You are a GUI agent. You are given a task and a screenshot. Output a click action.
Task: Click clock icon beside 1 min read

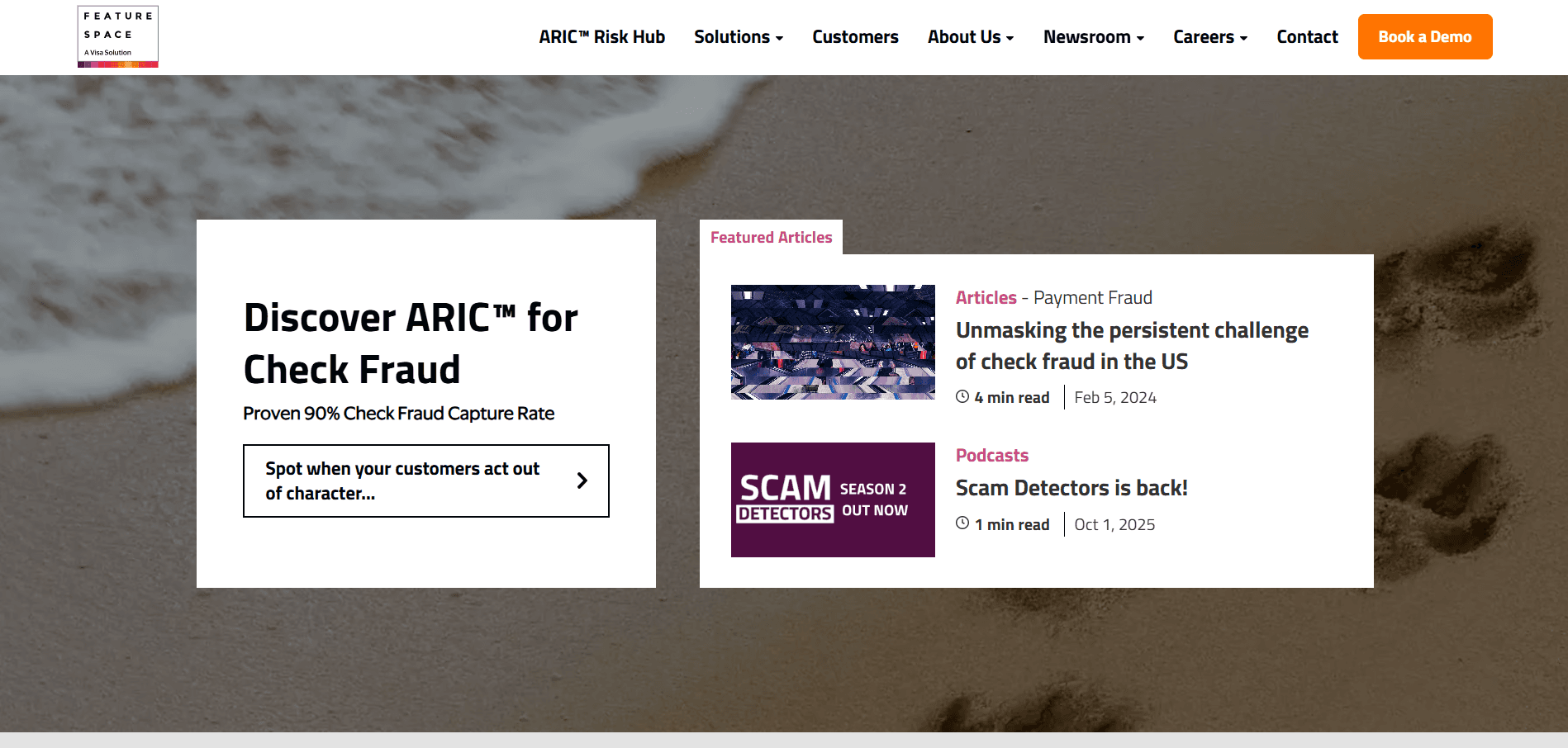coord(962,523)
